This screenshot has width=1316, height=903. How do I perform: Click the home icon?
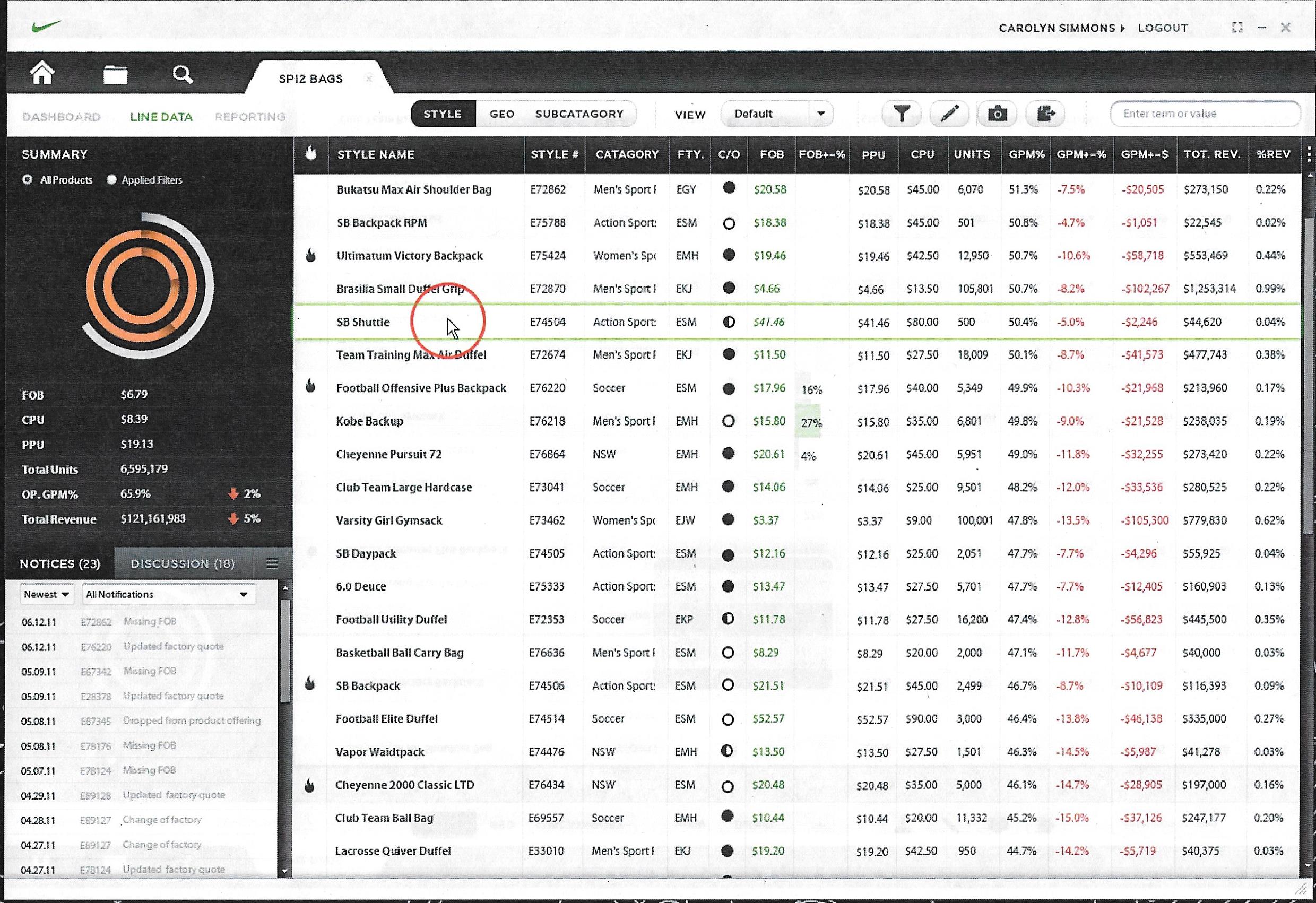[42, 74]
